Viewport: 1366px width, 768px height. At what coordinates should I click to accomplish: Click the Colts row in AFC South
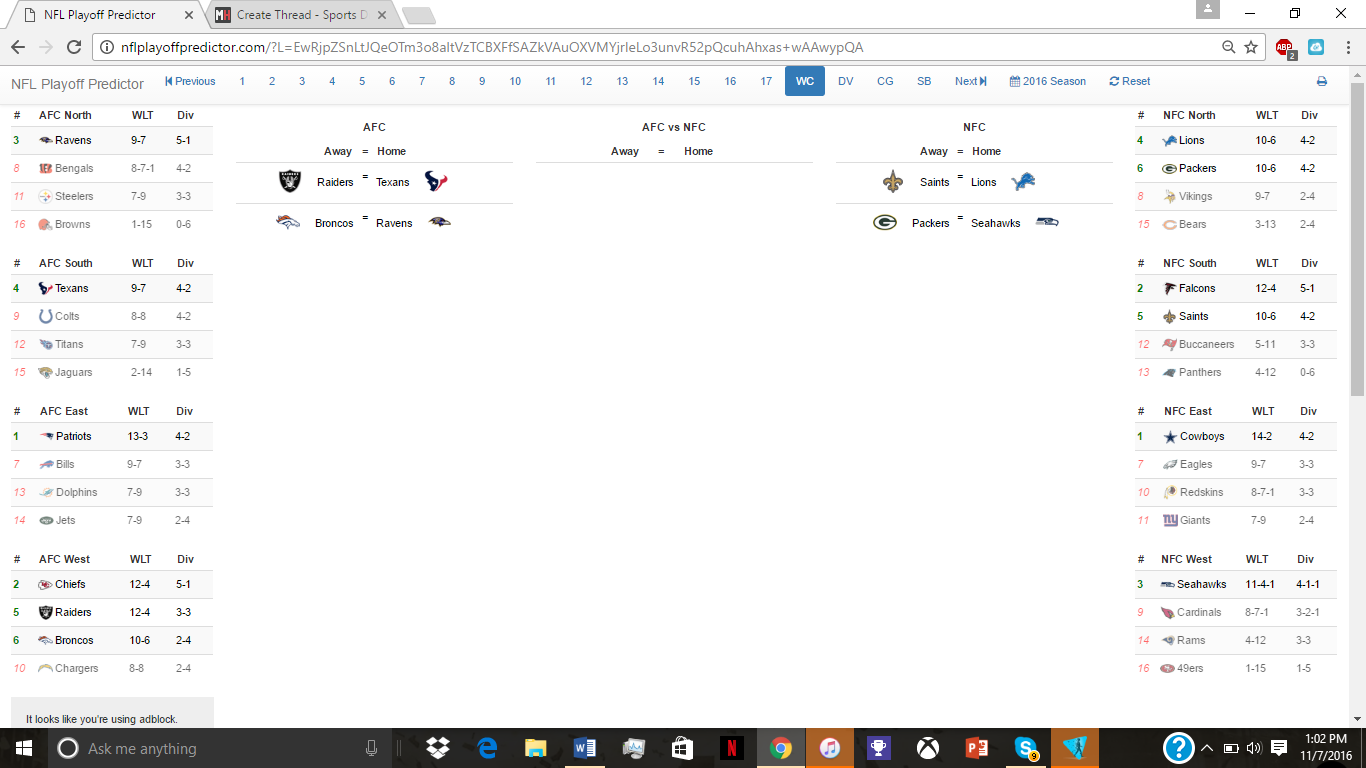tap(112, 316)
